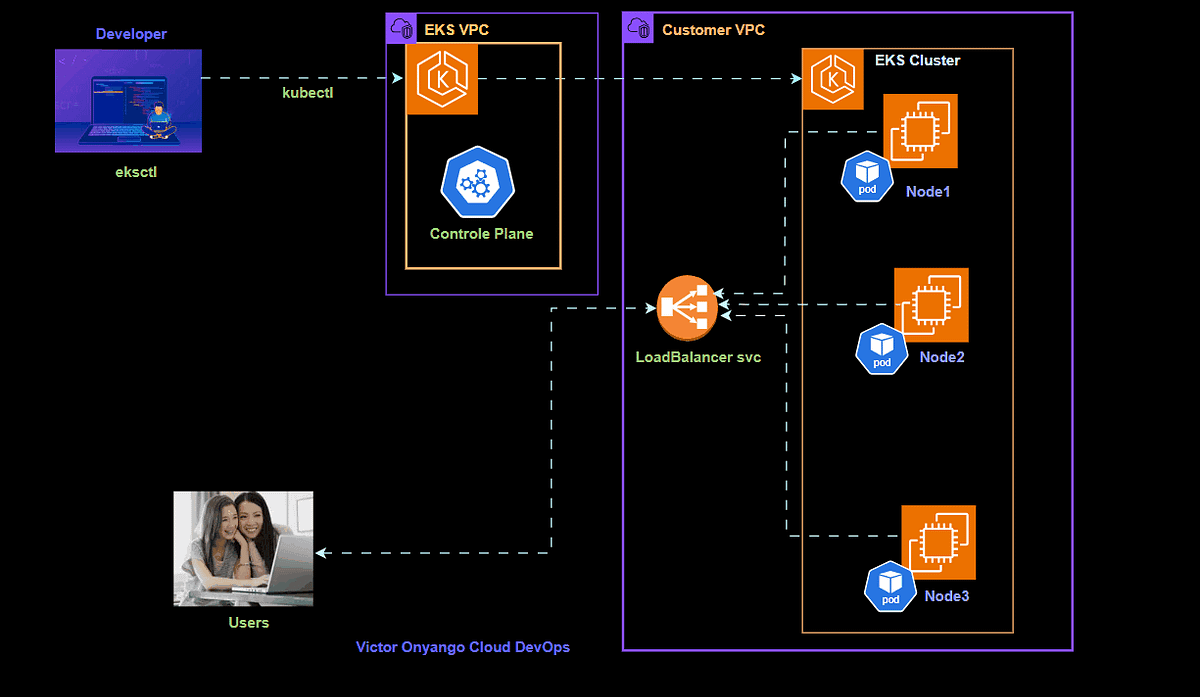The height and width of the screenshot is (697, 1200).
Task: Select the Node3 processor icon
Action: pos(939,543)
